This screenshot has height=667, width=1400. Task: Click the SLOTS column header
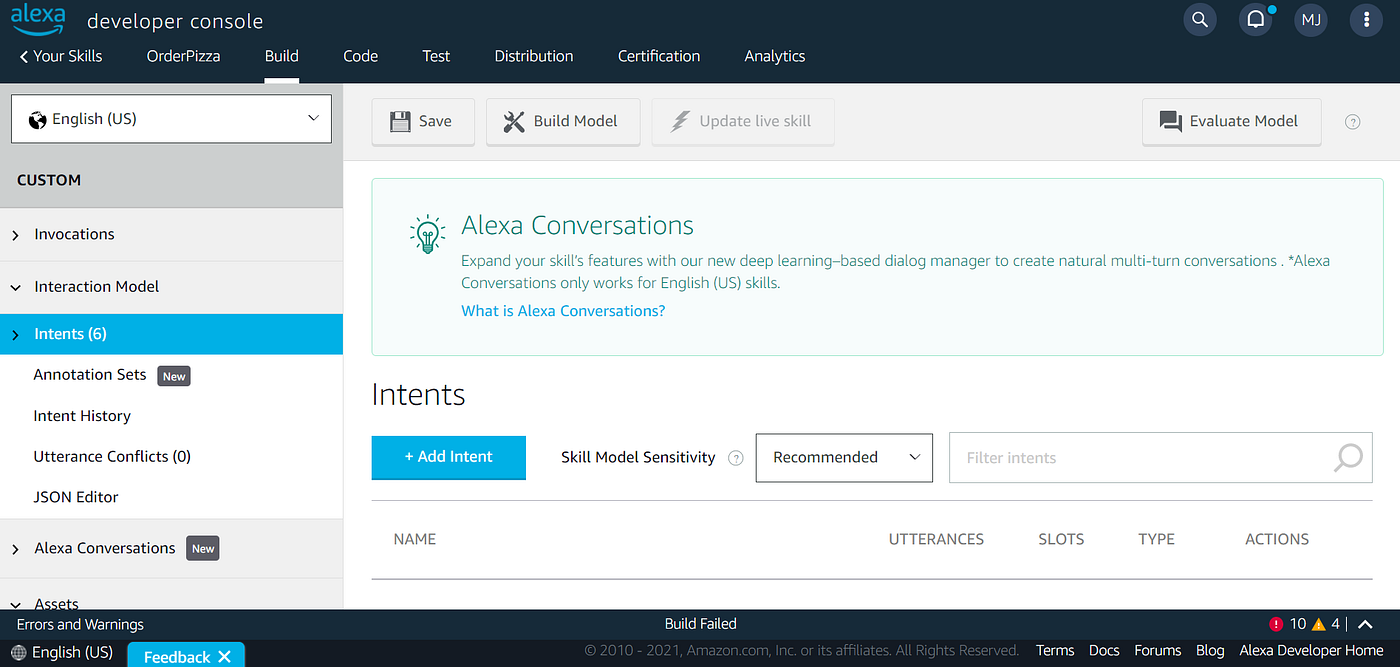click(1061, 539)
